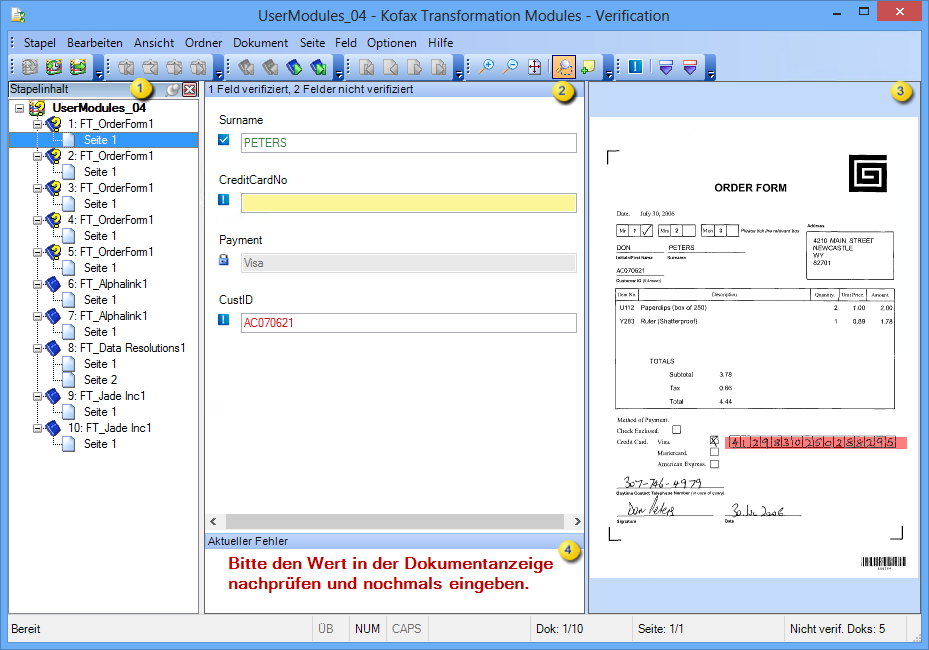Click the Visa checkbox on the order form
929x650 pixels.
[x=714, y=440]
